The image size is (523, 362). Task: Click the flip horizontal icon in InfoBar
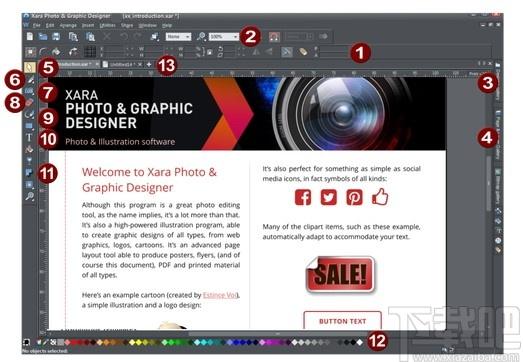(256, 52)
